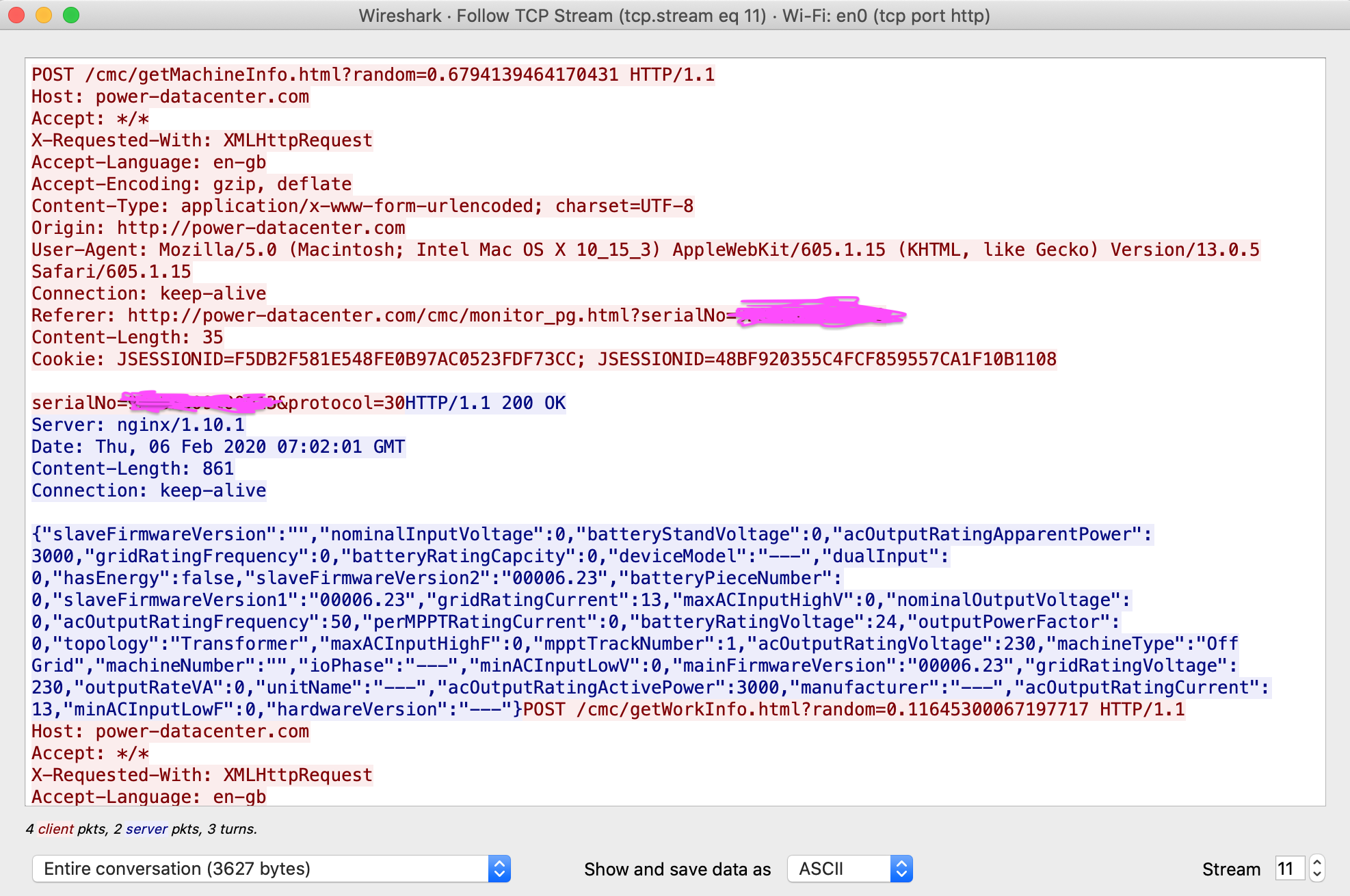
Task: Click the slaveFirmwareVersion JSON line
Action: (592, 534)
